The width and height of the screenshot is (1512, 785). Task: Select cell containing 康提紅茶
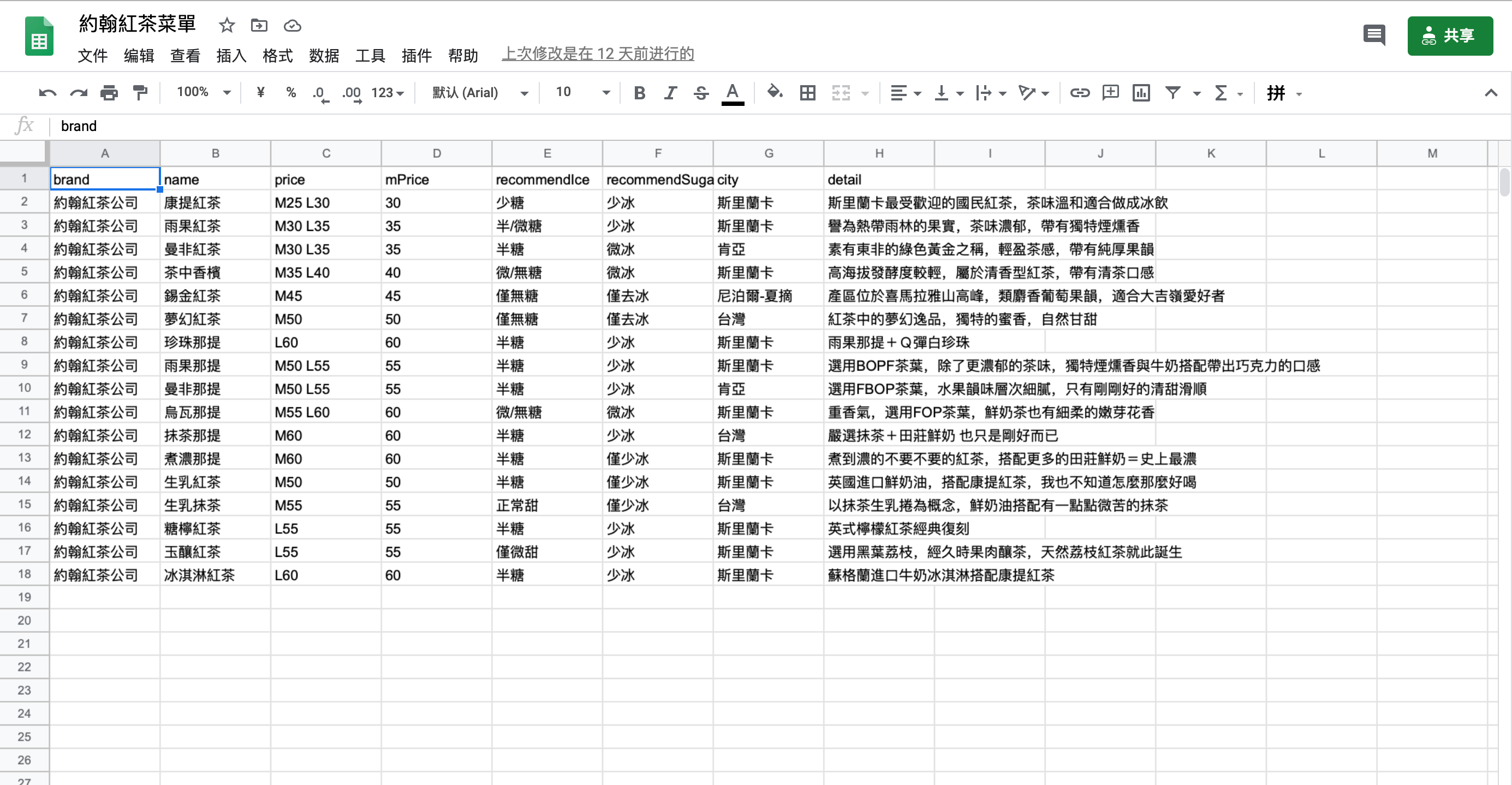coord(216,203)
